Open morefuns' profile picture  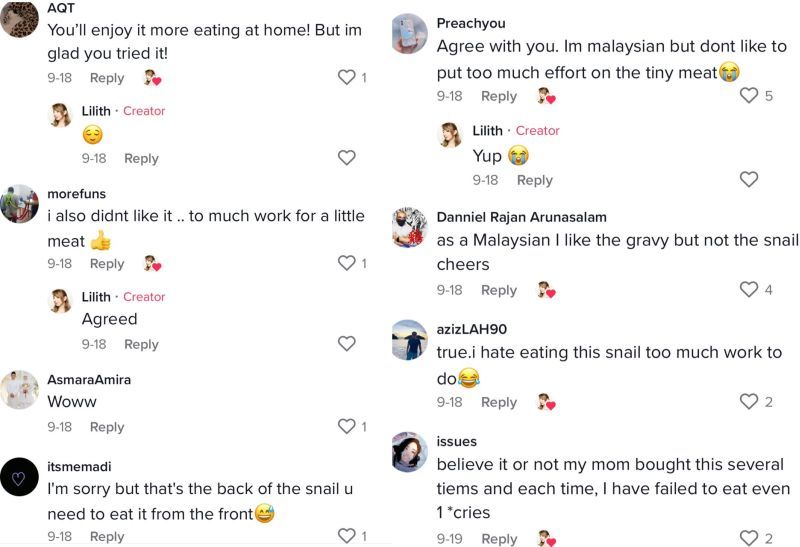click(x=19, y=204)
